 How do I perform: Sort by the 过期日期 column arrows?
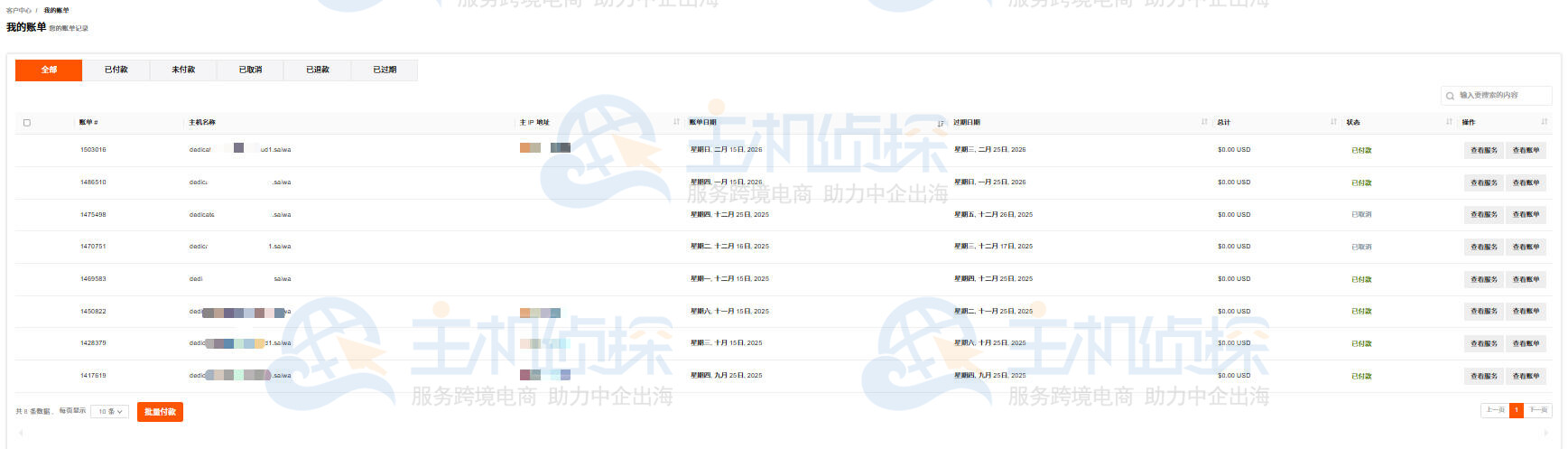1204,122
